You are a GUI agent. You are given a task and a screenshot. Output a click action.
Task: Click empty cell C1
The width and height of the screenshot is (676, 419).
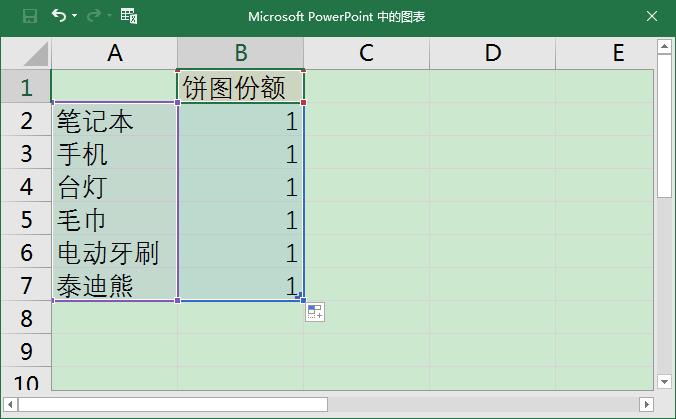coord(366,87)
